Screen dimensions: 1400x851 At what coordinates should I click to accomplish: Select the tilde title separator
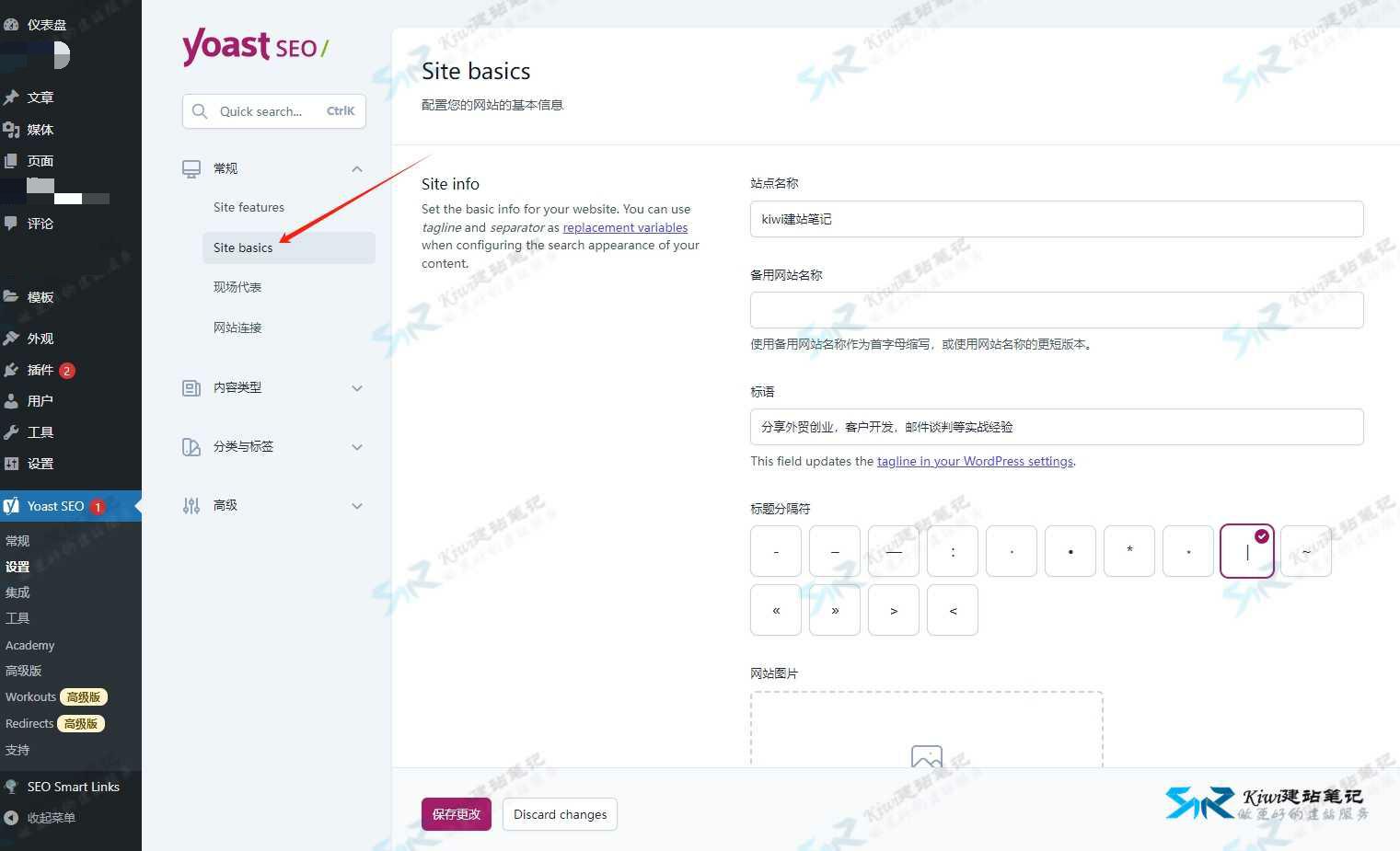click(x=1305, y=550)
